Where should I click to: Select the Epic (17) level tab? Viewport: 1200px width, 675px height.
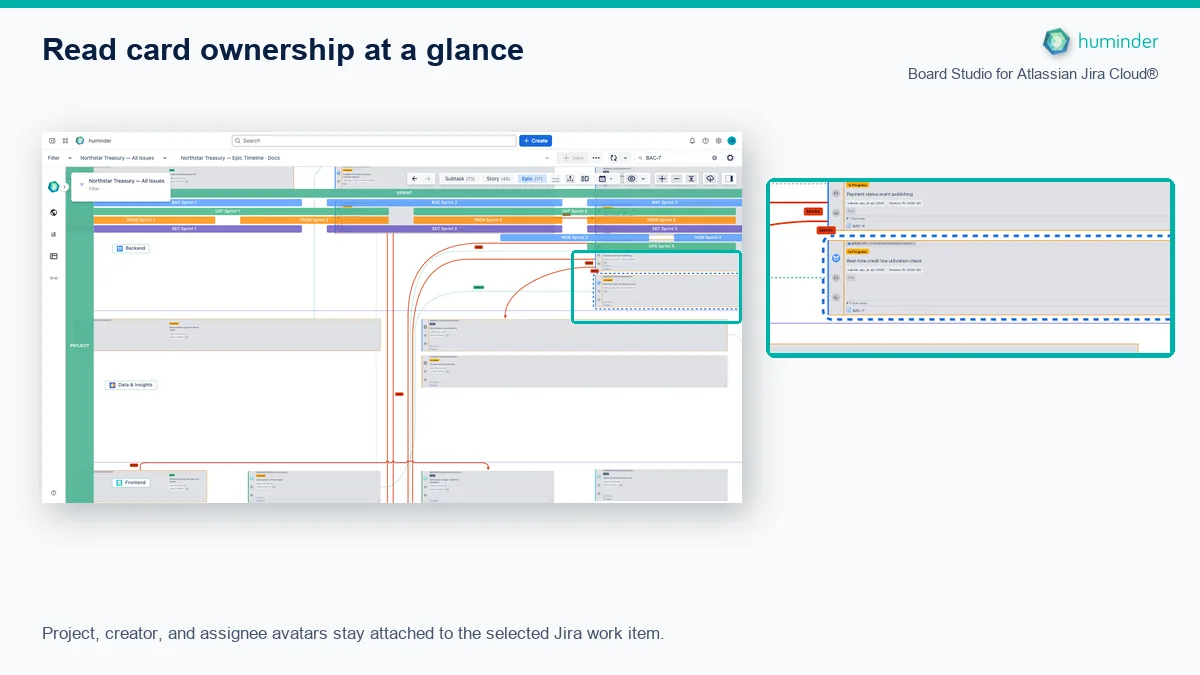coord(532,179)
